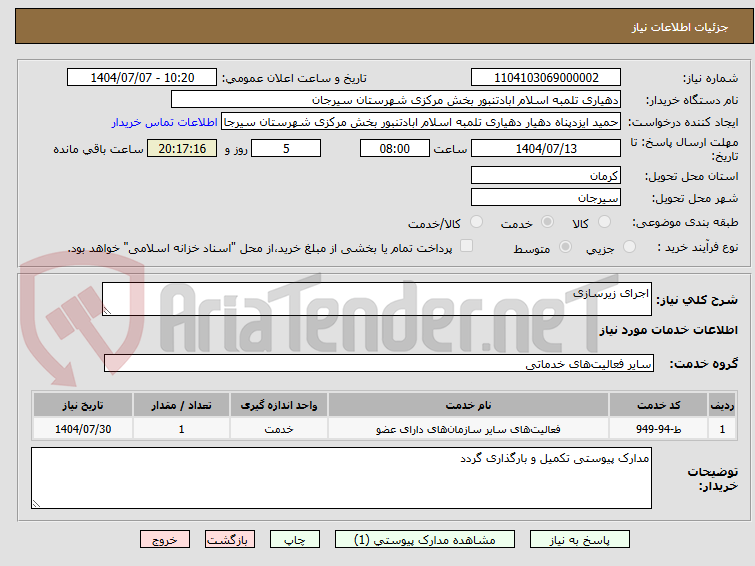755x566 pixels.
Task: Click the بازگشت back button
Action: [230, 540]
